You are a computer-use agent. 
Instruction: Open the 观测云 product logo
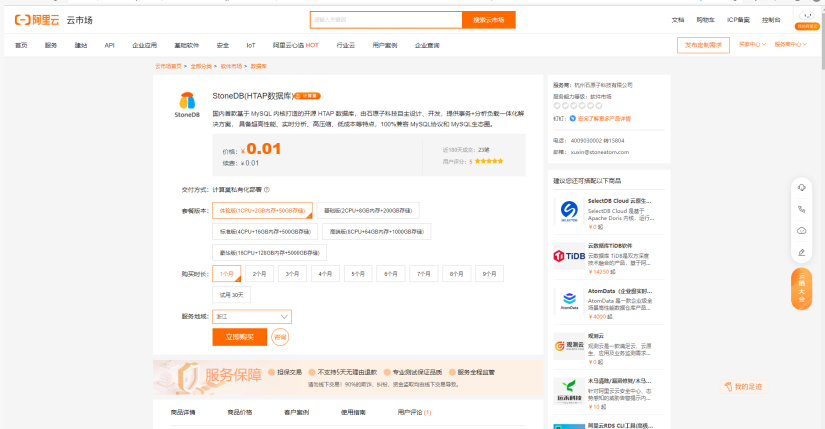(569, 346)
